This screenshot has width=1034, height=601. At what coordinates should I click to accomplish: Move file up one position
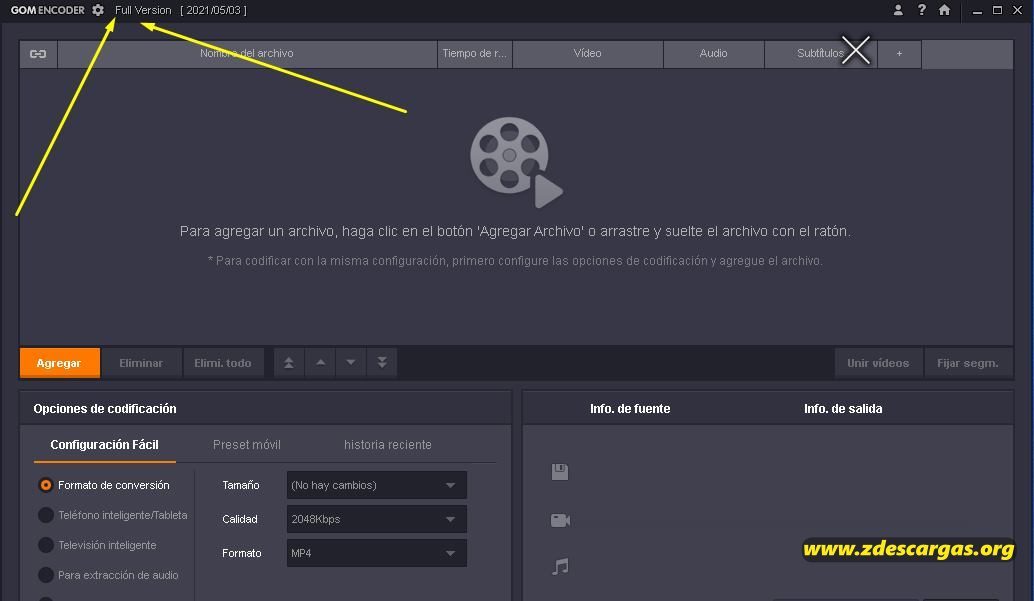320,362
